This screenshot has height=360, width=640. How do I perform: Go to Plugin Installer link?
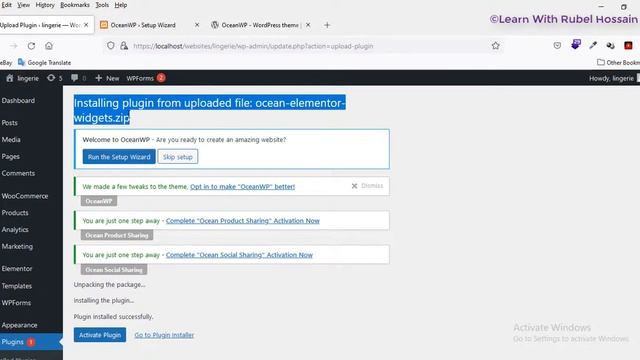[164, 335]
